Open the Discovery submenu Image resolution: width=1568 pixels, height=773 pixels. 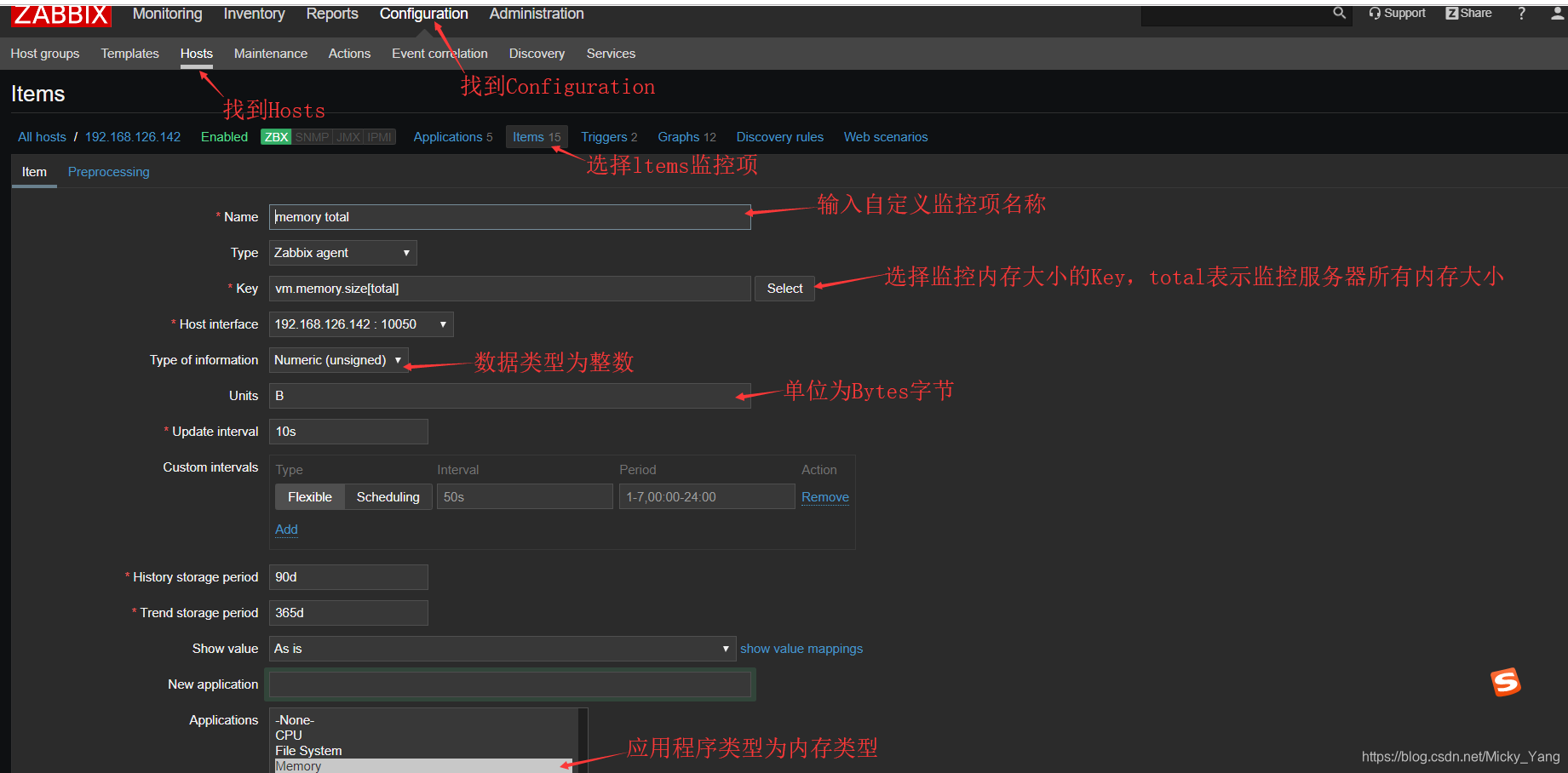pyautogui.click(x=537, y=54)
